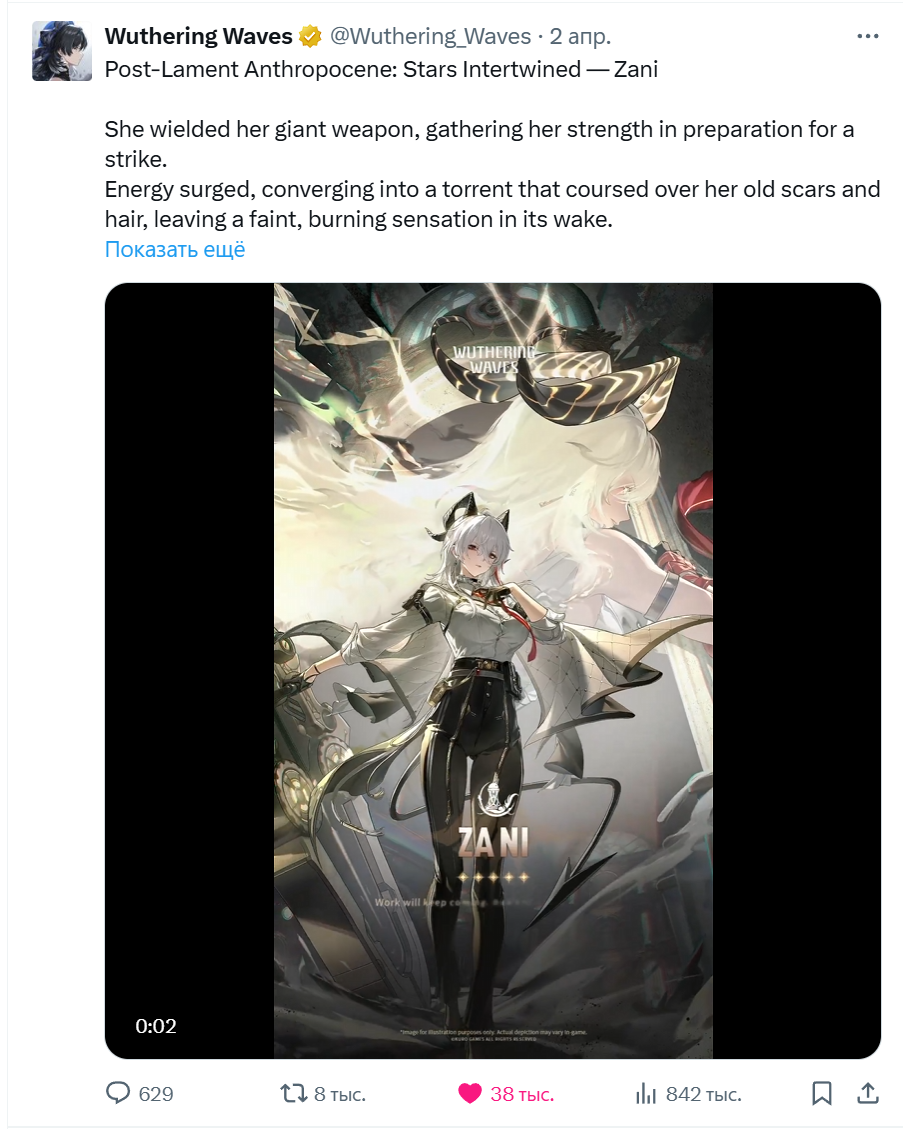Click the 0:02 video duration label
903x1129 pixels.
pos(156,1026)
